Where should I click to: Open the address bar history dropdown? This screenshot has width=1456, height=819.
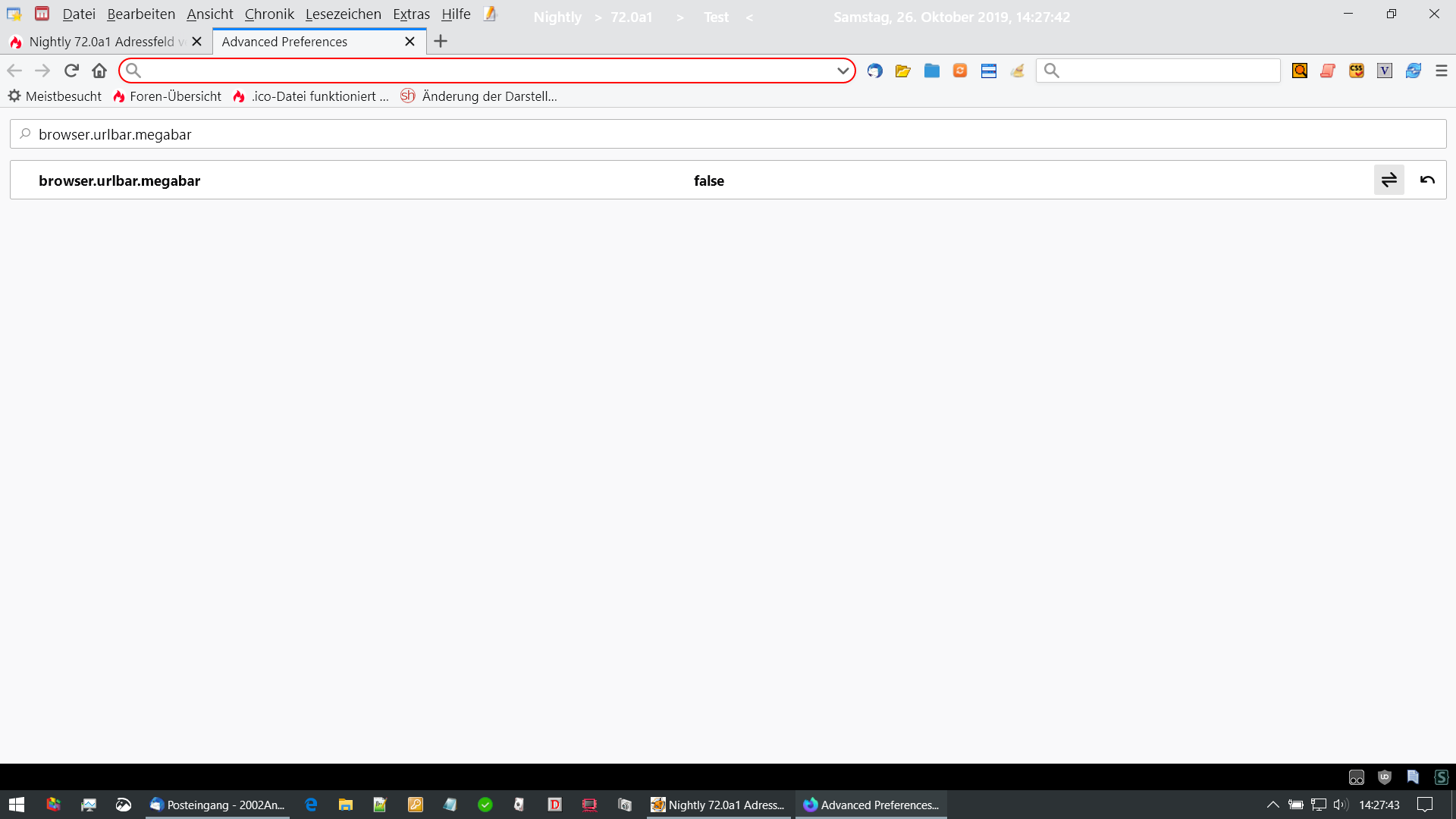[843, 71]
